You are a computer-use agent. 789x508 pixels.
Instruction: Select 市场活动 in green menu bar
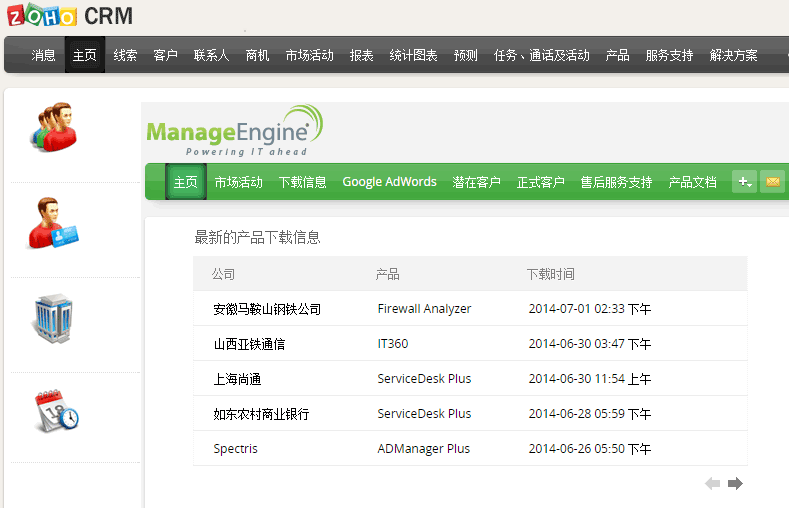point(238,182)
